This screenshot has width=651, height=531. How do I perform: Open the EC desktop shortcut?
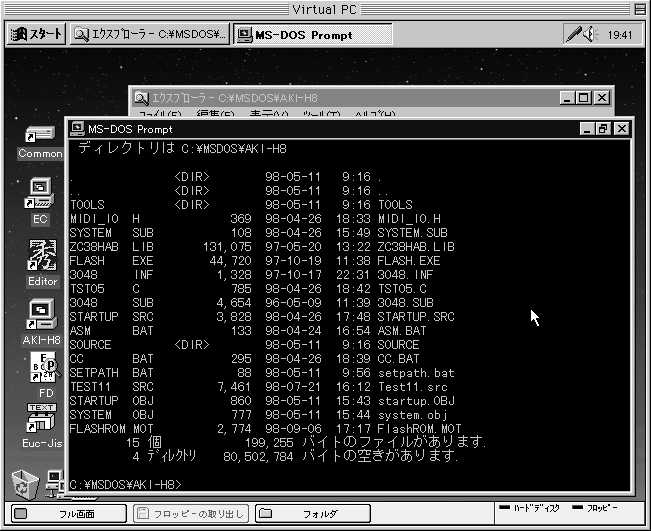[39, 193]
